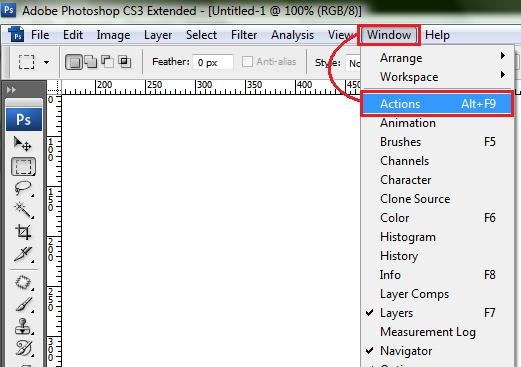The width and height of the screenshot is (521, 367).
Task: Select the Rectangular Marquee tool in toolbox
Action: tap(23, 166)
